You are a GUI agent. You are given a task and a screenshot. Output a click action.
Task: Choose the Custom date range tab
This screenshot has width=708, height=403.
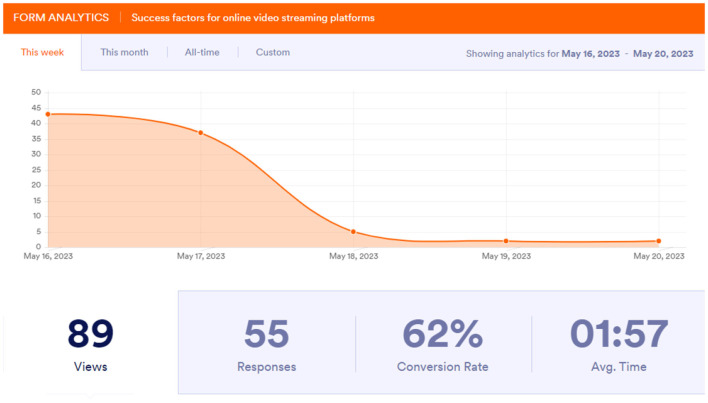pos(273,53)
